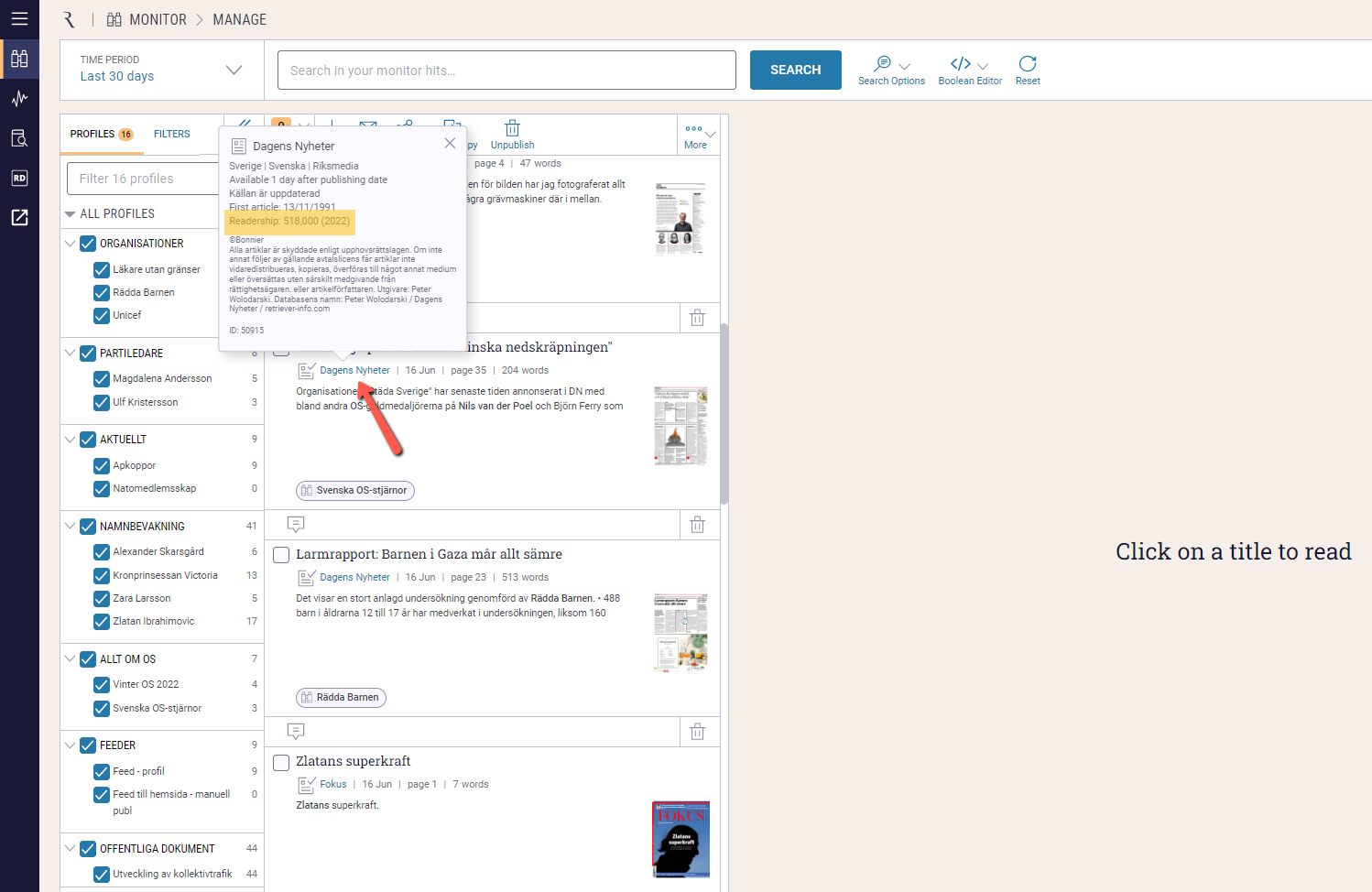Go to MONITOR in the breadcrumb
The width and height of the screenshot is (1372, 892).
(x=158, y=19)
